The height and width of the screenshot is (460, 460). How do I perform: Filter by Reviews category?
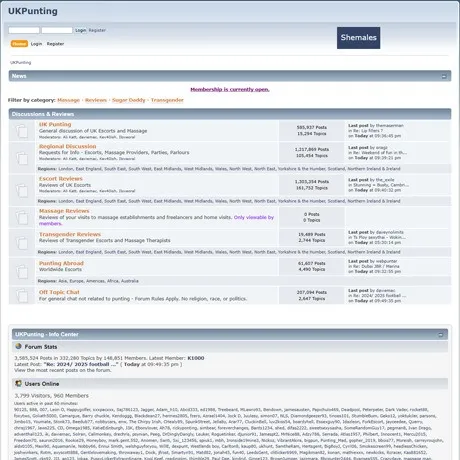tap(96, 100)
